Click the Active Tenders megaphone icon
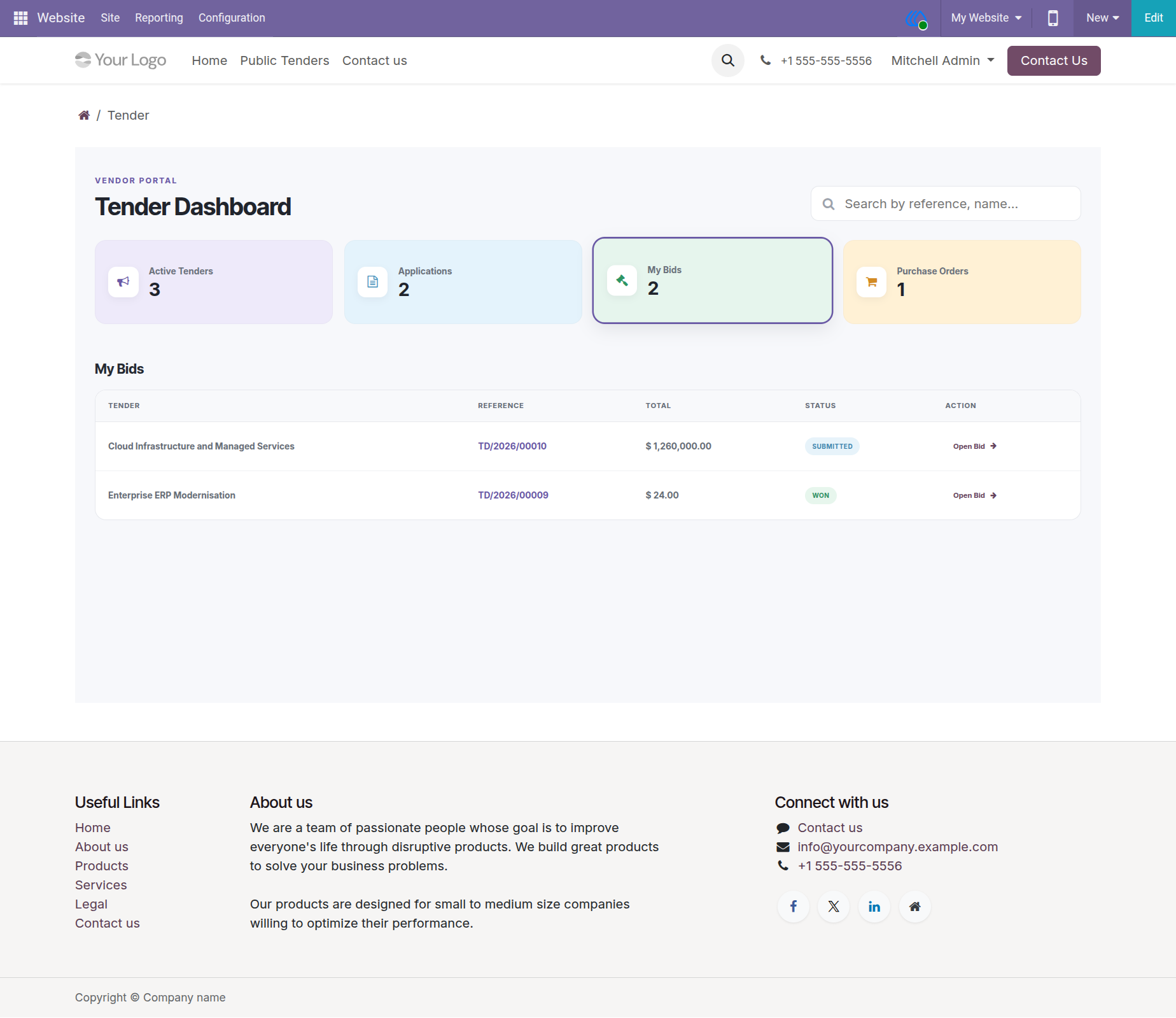Screen dimensions: 1176x1018 tap(123, 281)
